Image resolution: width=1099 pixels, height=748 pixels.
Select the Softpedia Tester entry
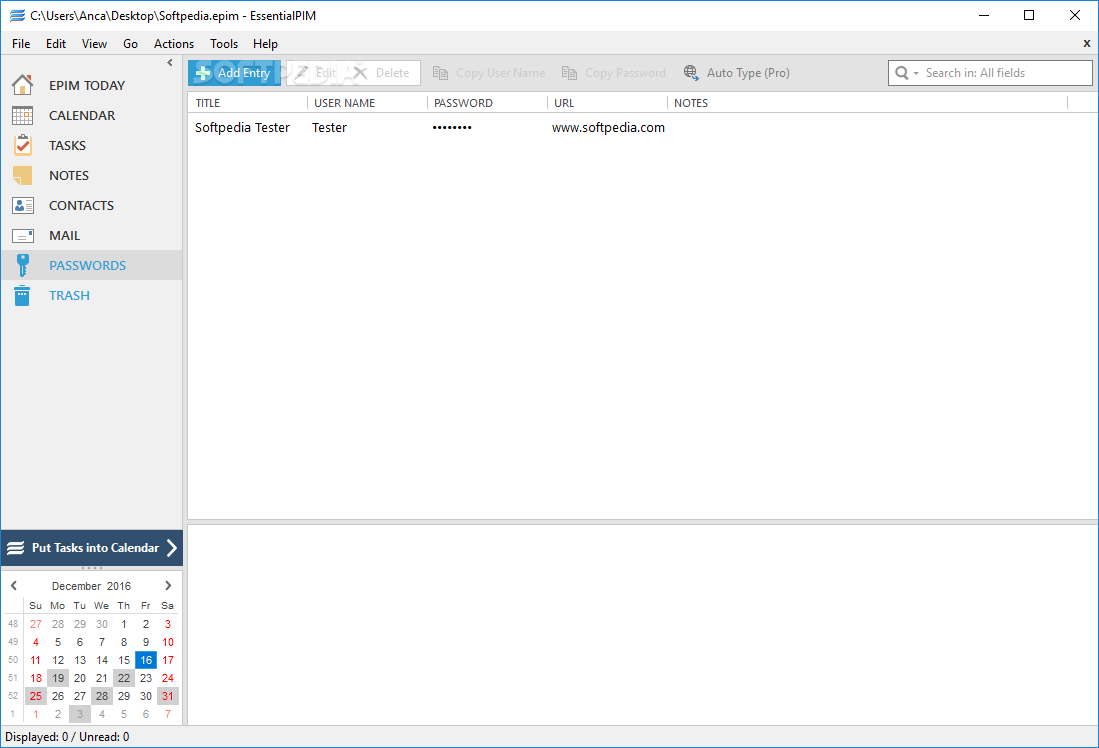click(x=243, y=128)
